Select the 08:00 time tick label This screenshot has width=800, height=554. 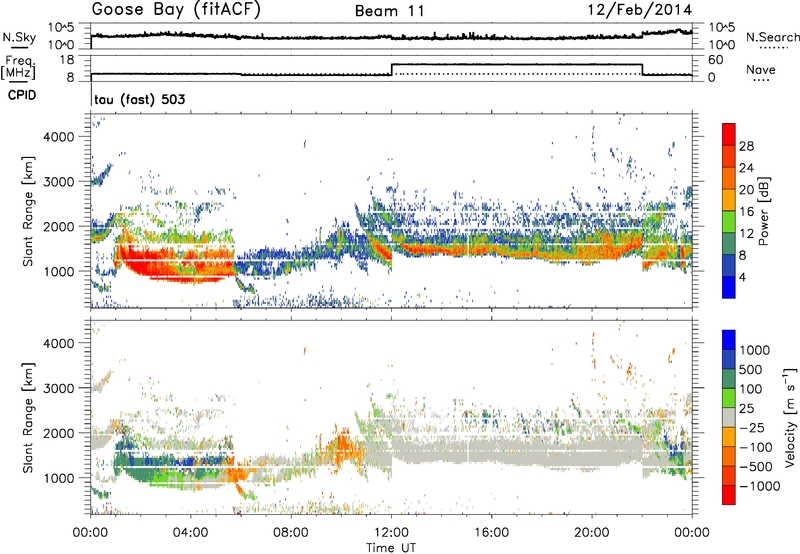coord(290,533)
